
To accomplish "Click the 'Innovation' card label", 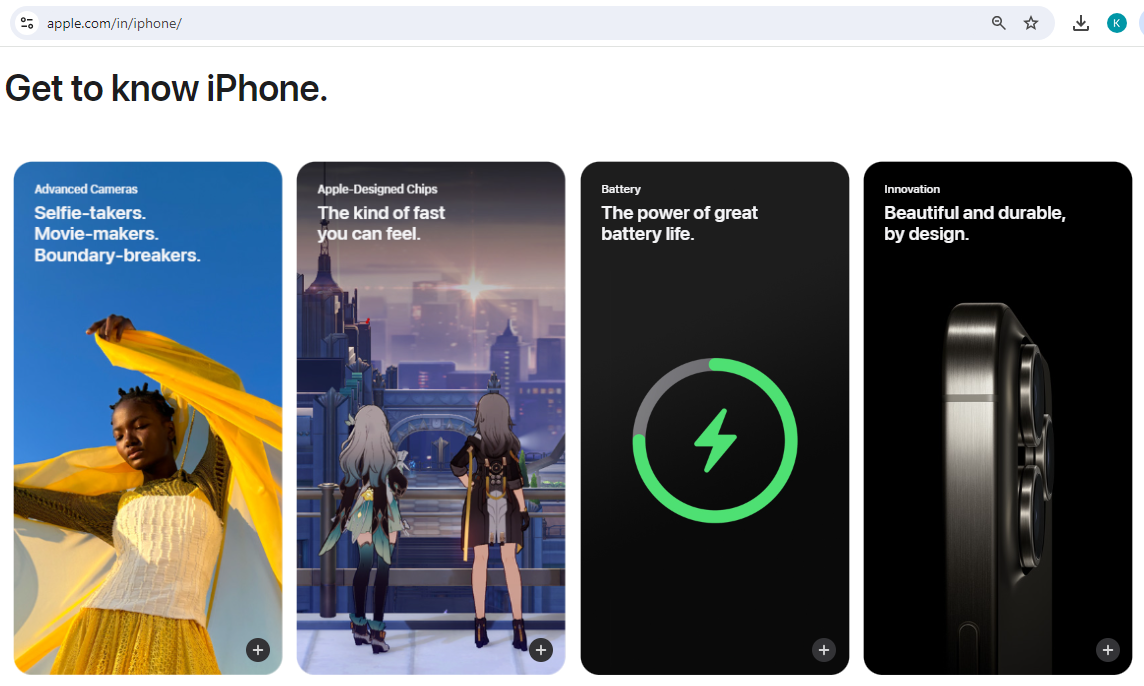I will [x=912, y=189].
